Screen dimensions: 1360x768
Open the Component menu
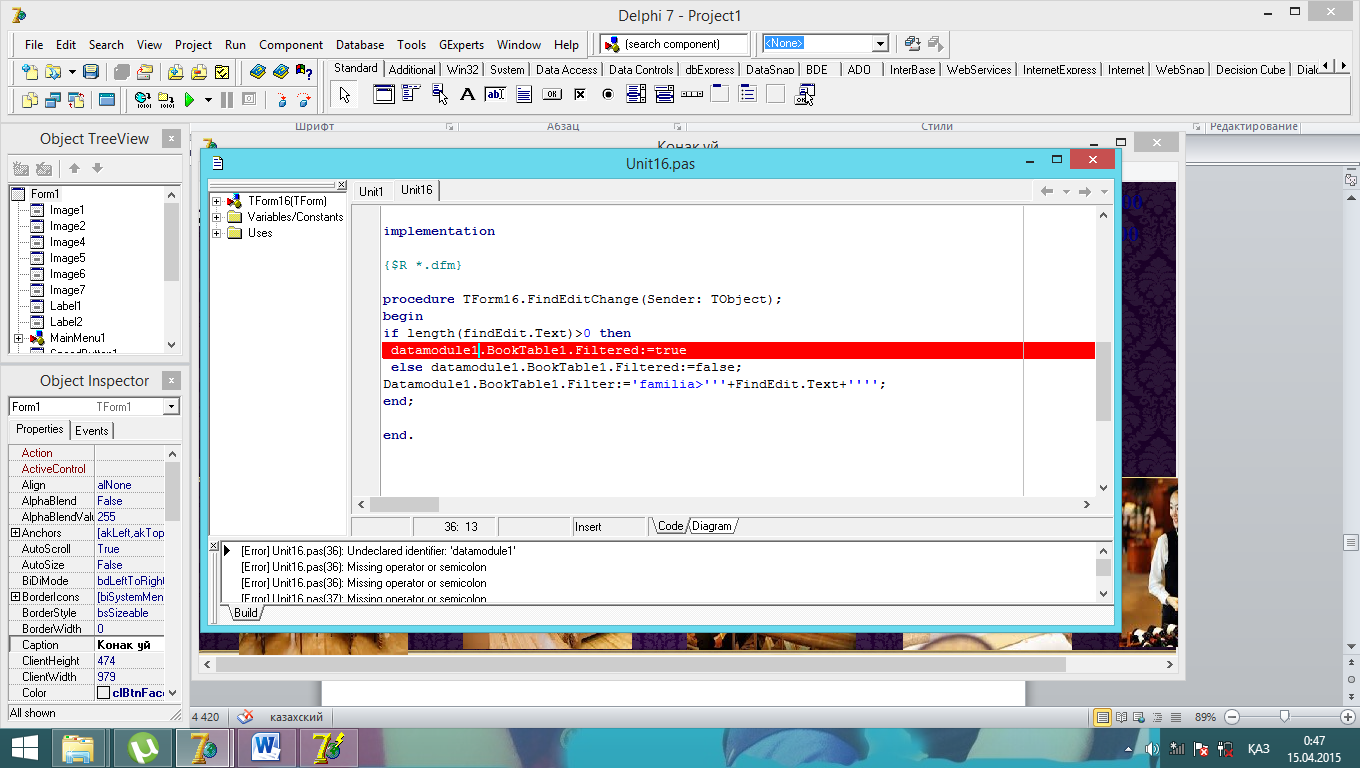(x=291, y=44)
